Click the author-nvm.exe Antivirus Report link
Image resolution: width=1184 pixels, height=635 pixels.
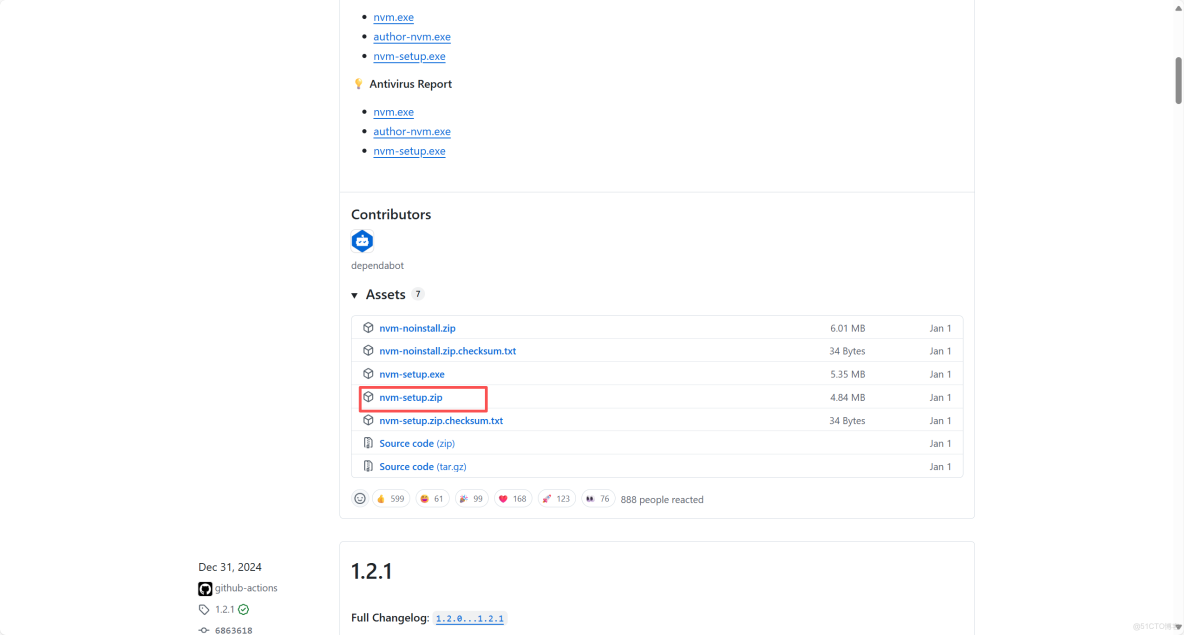412,131
